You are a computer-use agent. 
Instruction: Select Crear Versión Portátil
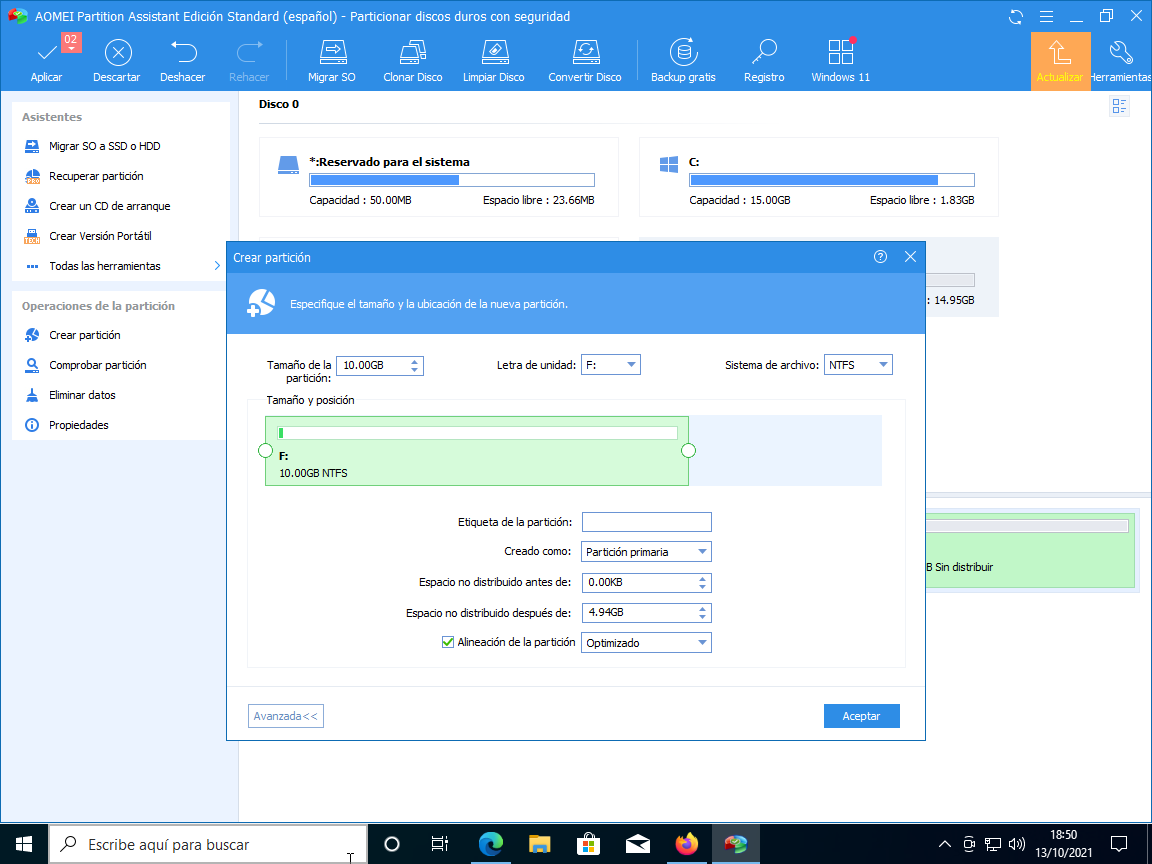tap(100, 237)
